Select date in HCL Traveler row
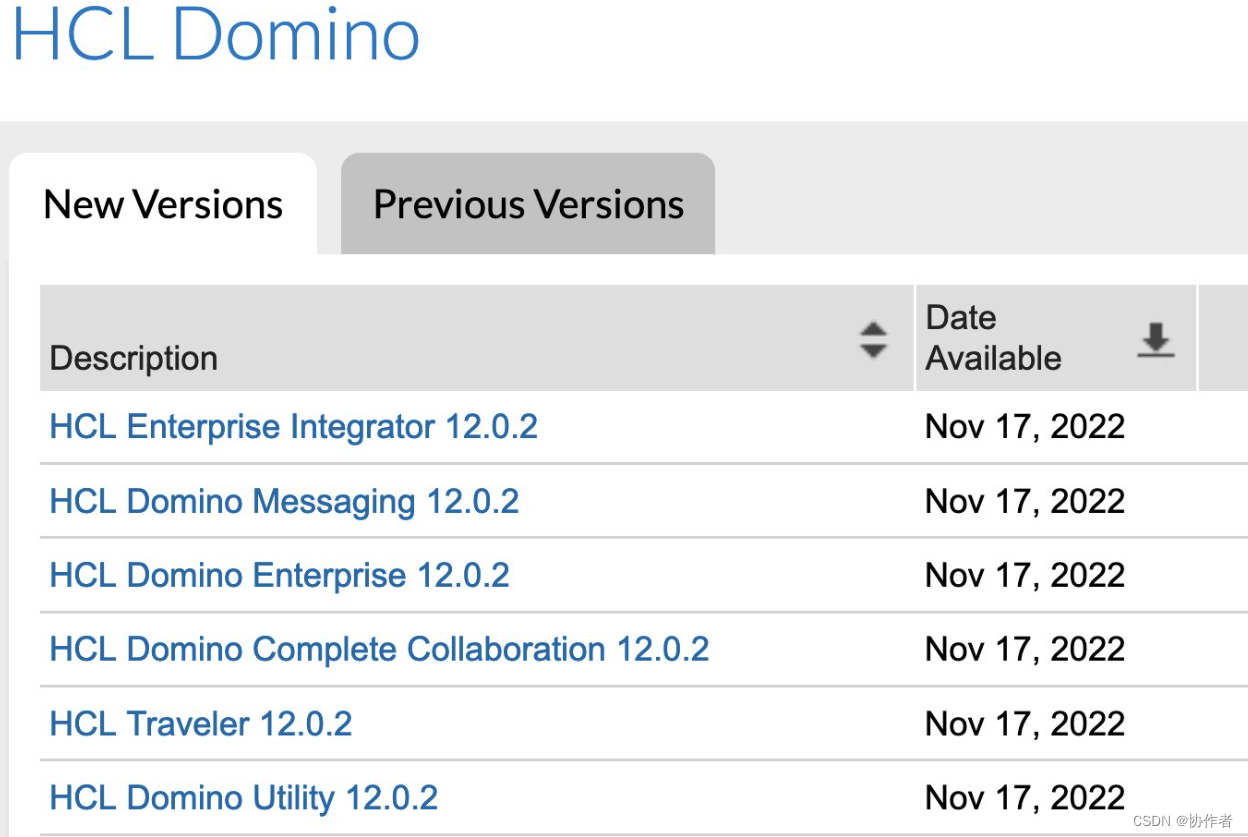1248x837 pixels. [x=1025, y=723]
